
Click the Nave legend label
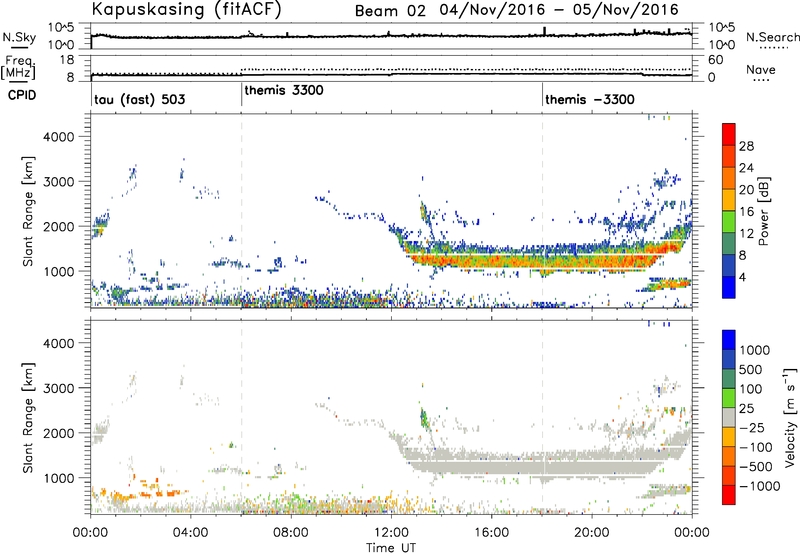[x=761, y=69]
